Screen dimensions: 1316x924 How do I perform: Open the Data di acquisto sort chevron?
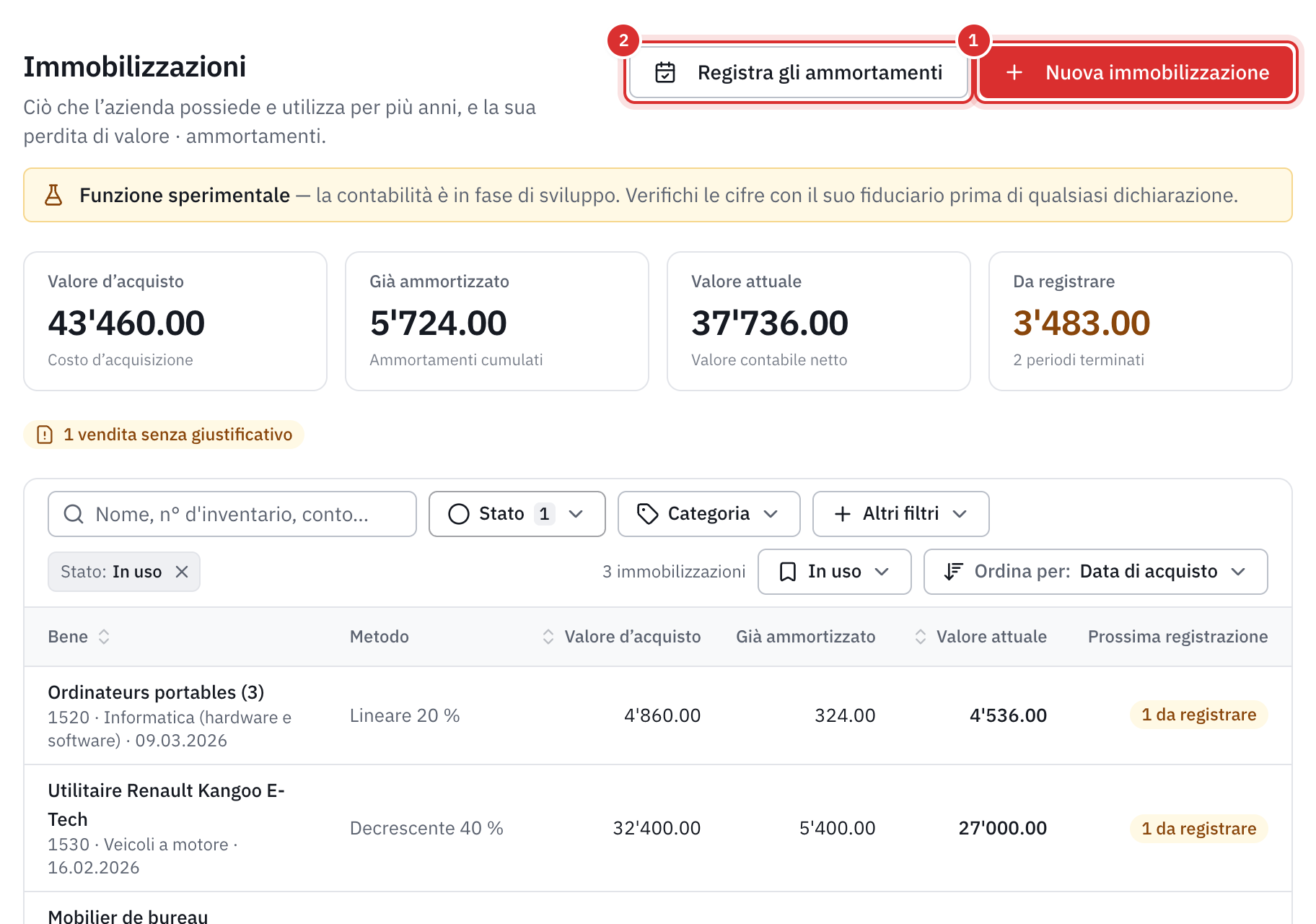click(x=1239, y=572)
